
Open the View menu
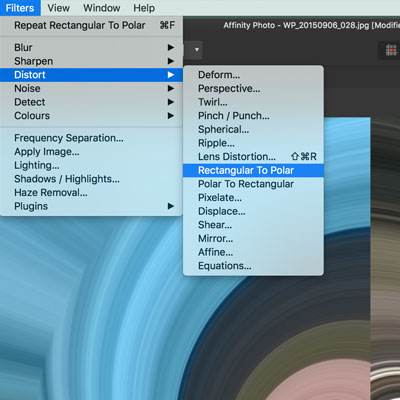[x=58, y=8]
